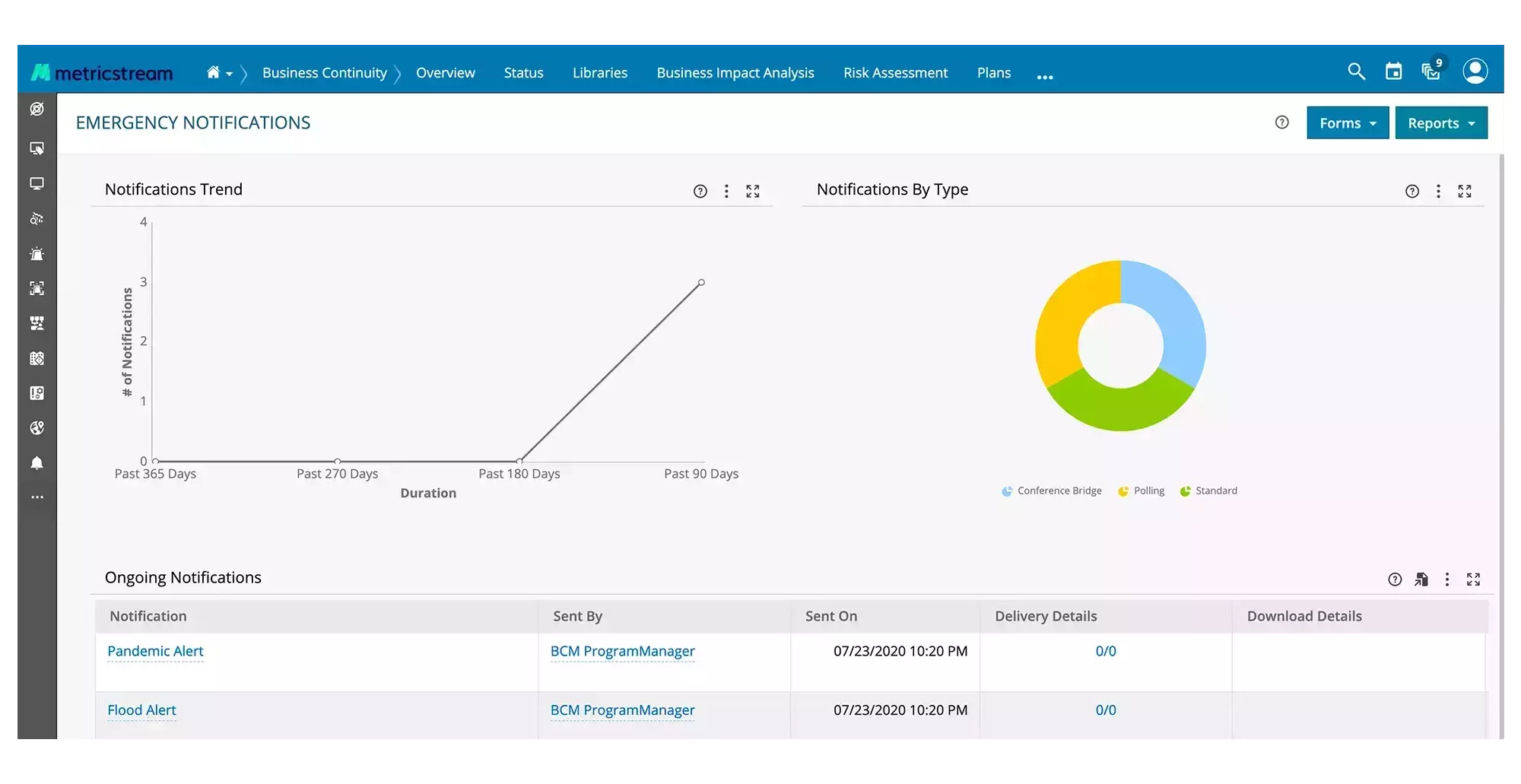Image resolution: width=1521 pixels, height=784 pixels.
Task: Open the Pandemic Alert notification
Action: tap(155, 652)
